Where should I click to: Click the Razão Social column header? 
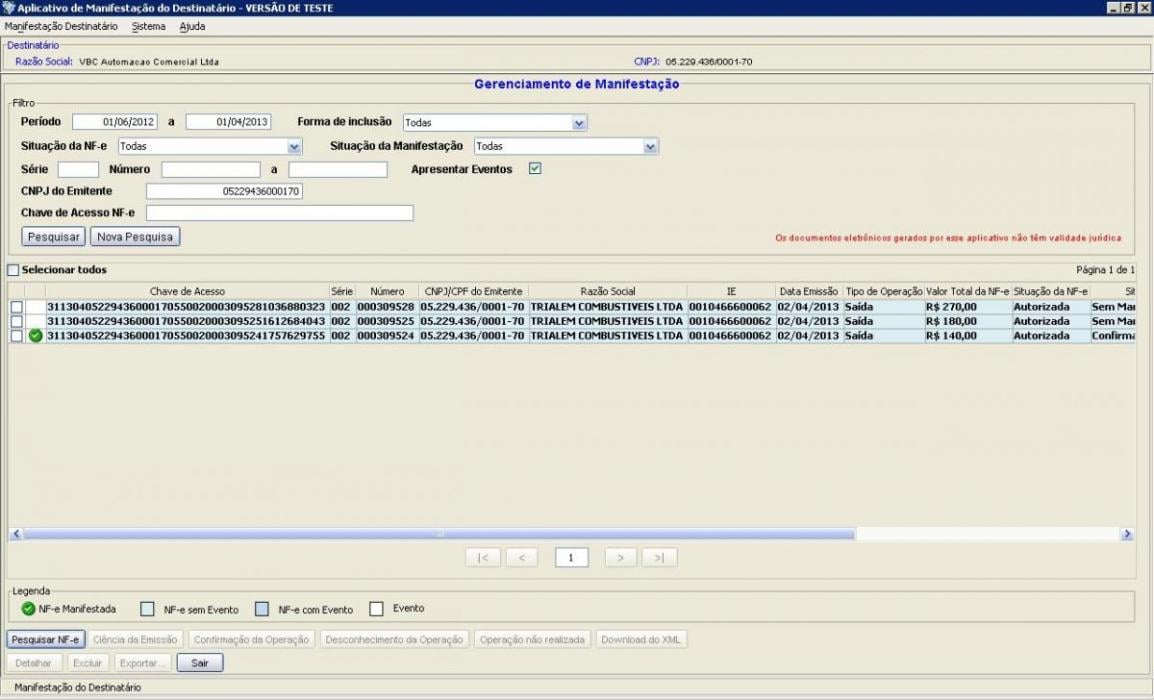click(608, 291)
